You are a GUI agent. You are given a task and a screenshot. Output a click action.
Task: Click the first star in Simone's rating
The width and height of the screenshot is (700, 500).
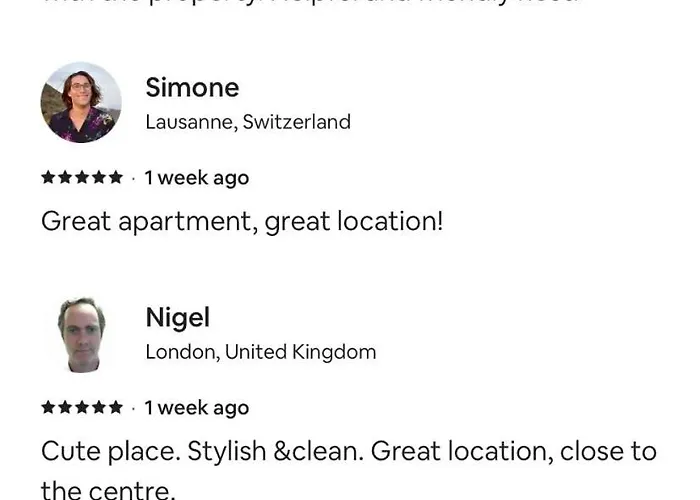[48, 178]
